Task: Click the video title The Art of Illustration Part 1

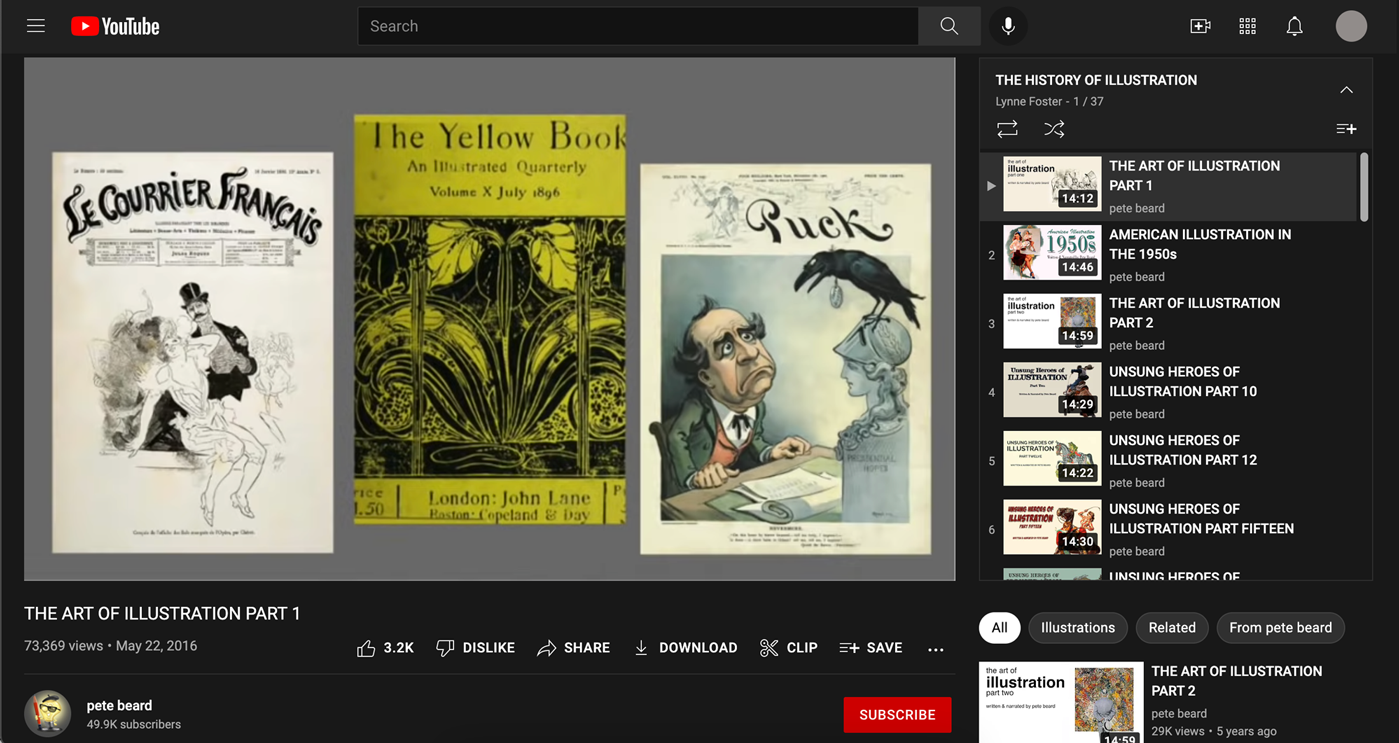Action: (x=162, y=614)
